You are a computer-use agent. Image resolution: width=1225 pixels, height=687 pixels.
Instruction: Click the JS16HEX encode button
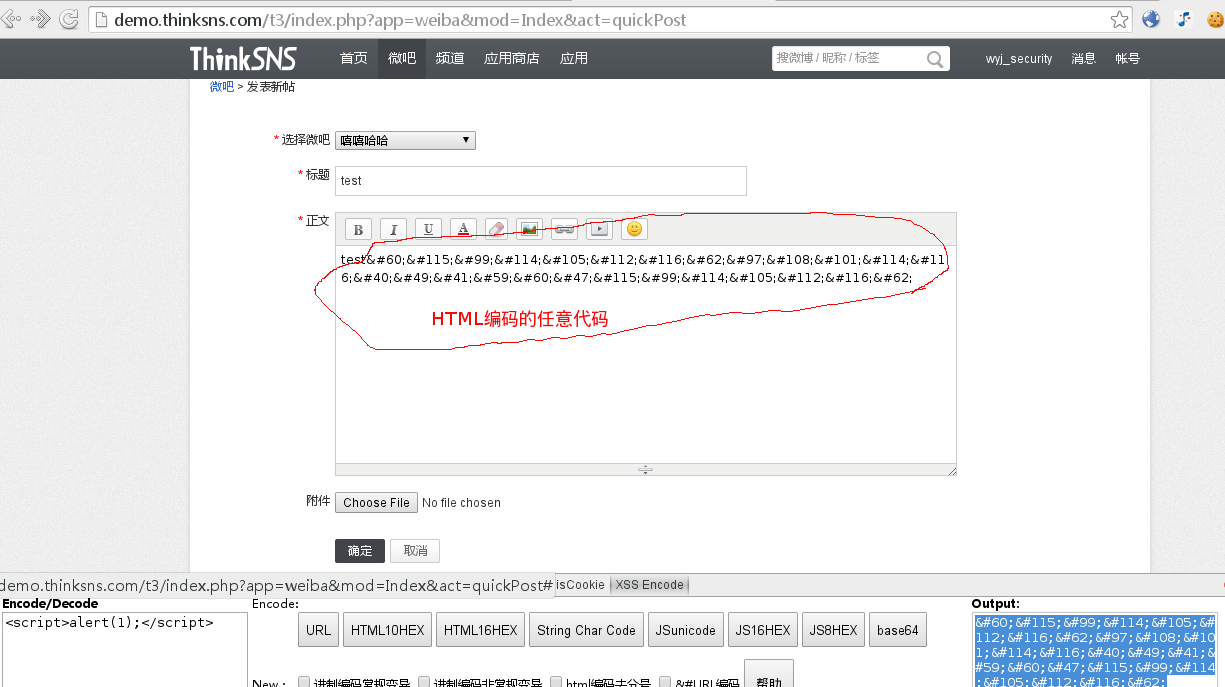[763, 630]
